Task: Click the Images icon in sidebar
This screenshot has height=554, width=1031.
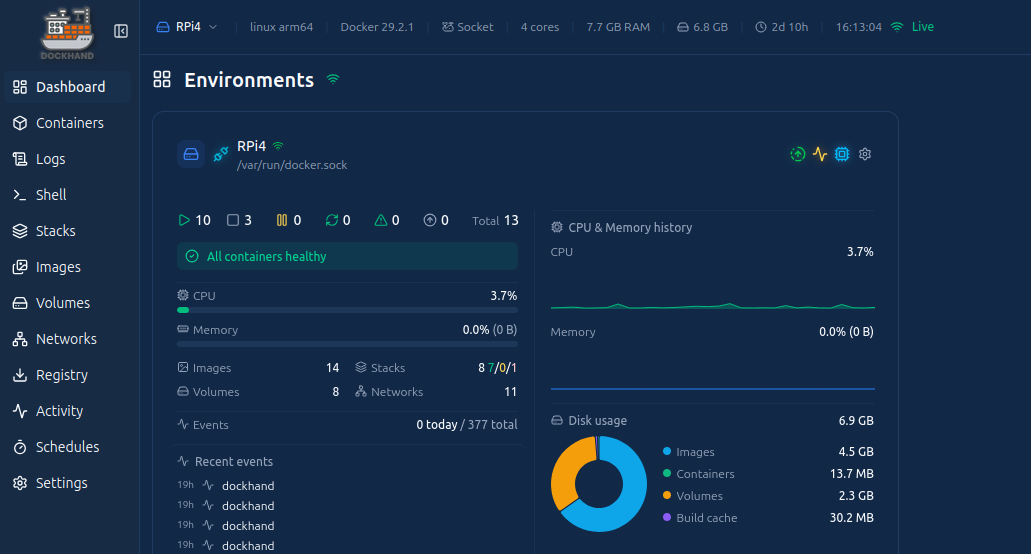Action: [19, 267]
